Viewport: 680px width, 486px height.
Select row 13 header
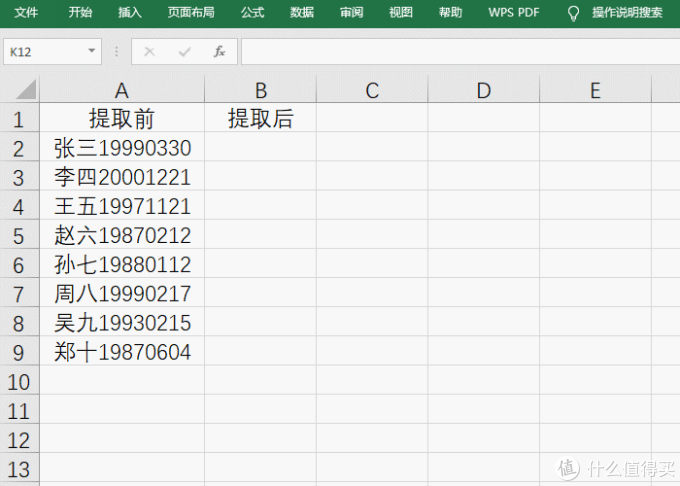click(x=19, y=469)
